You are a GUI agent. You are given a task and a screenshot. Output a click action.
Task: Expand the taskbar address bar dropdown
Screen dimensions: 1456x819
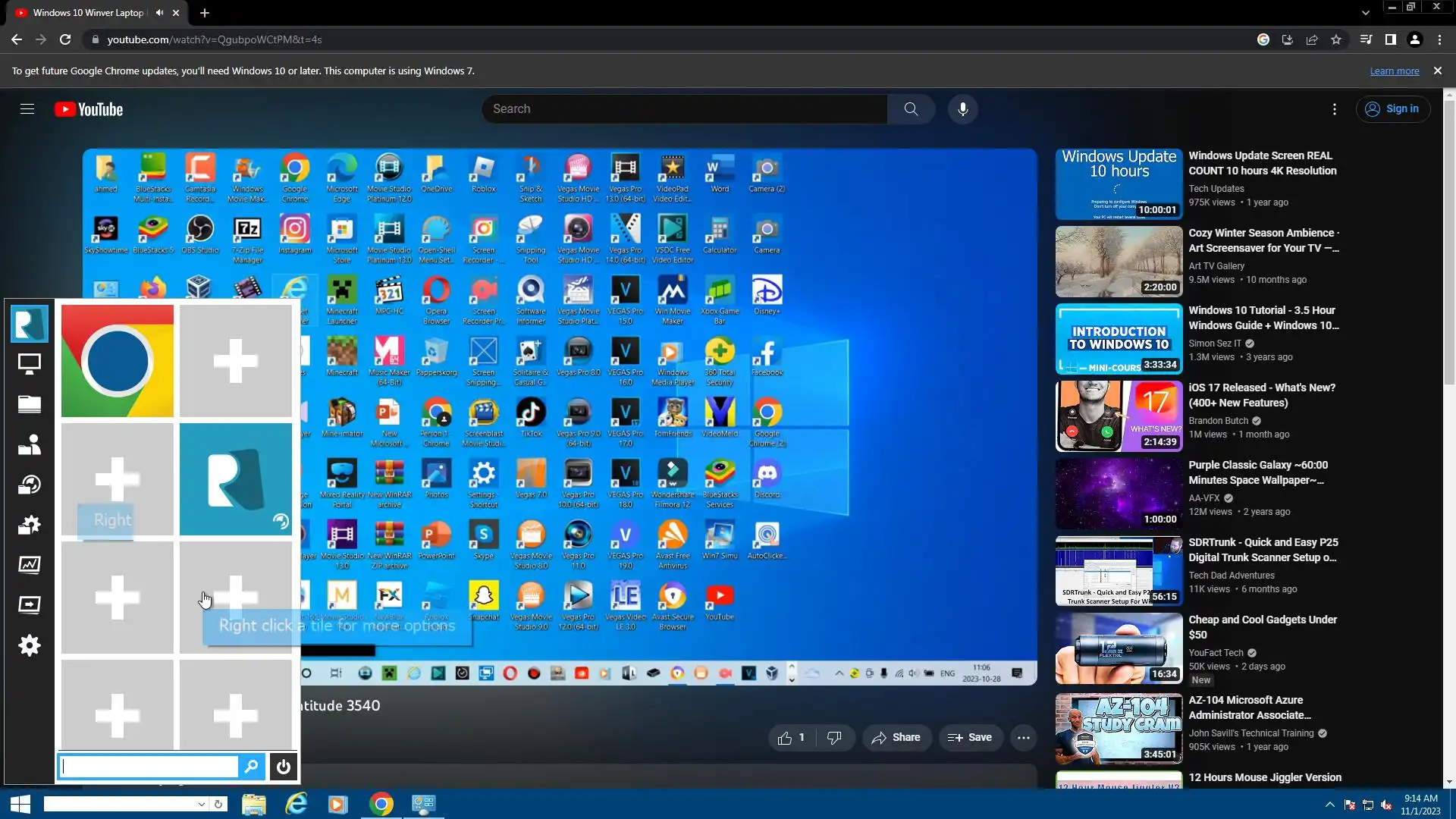201,804
